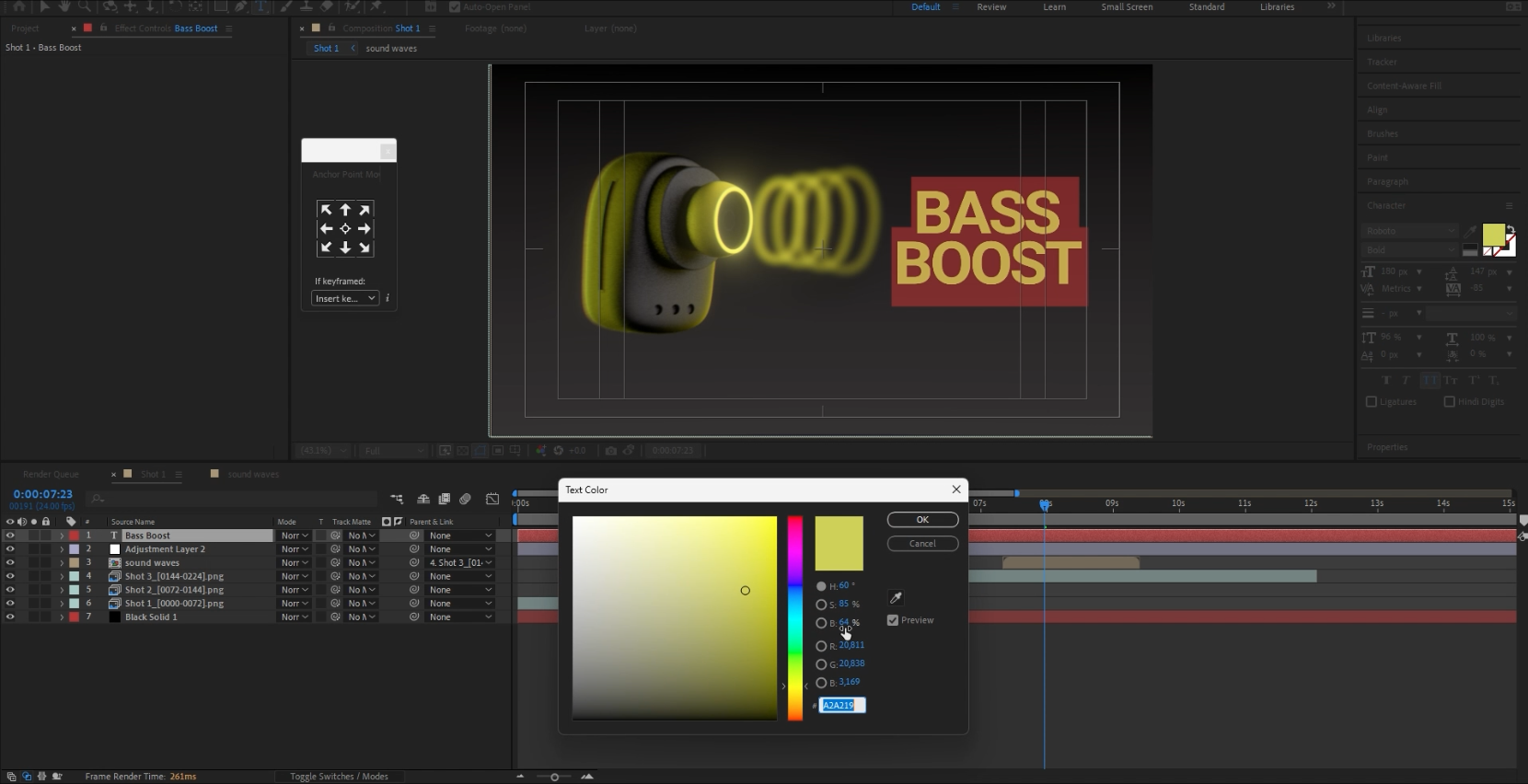The height and width of the screenshot is (784, 1528).
Task: Hide the Bass Boost layer
Action: tap(10, 536)
